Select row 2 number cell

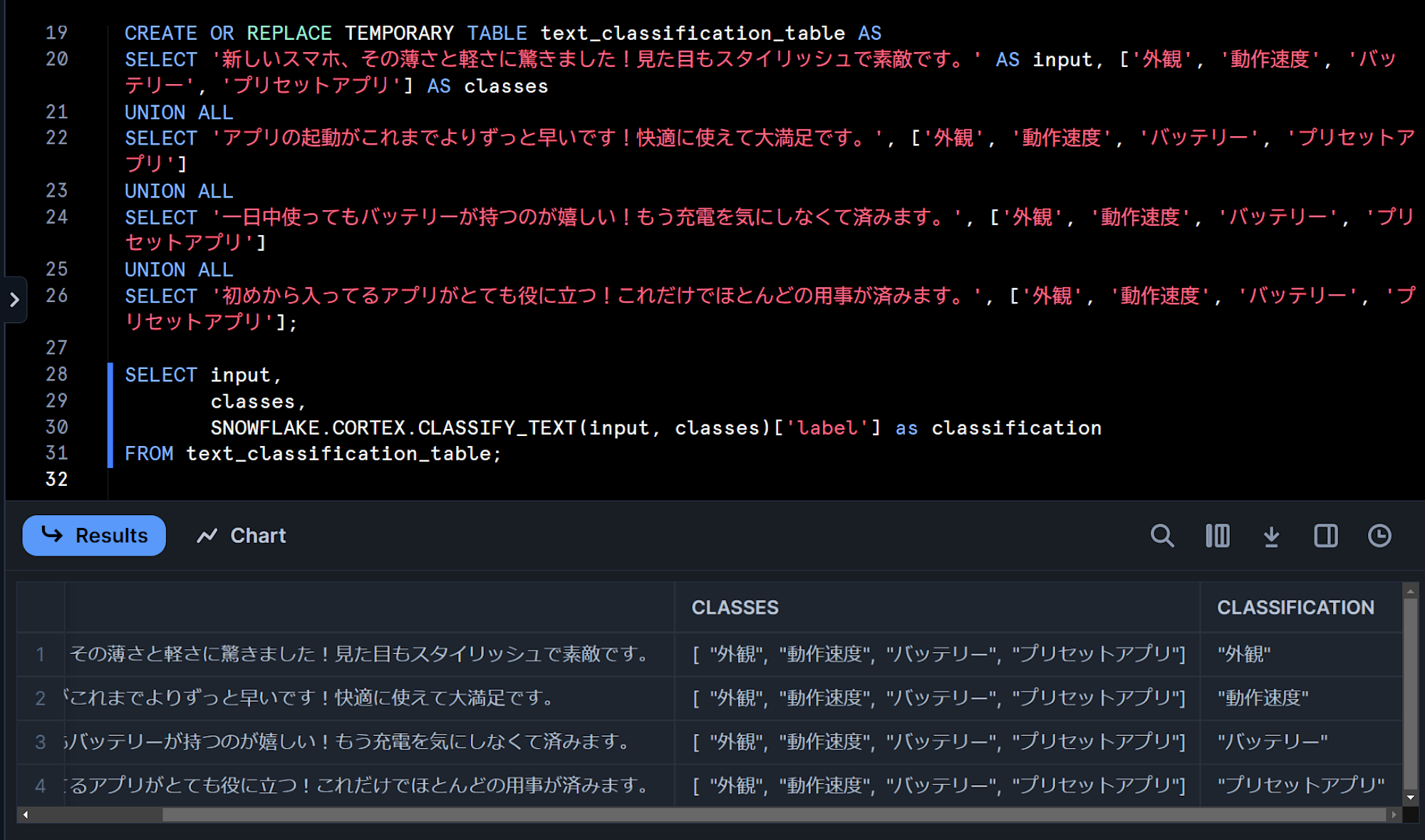tap(41, 698)
